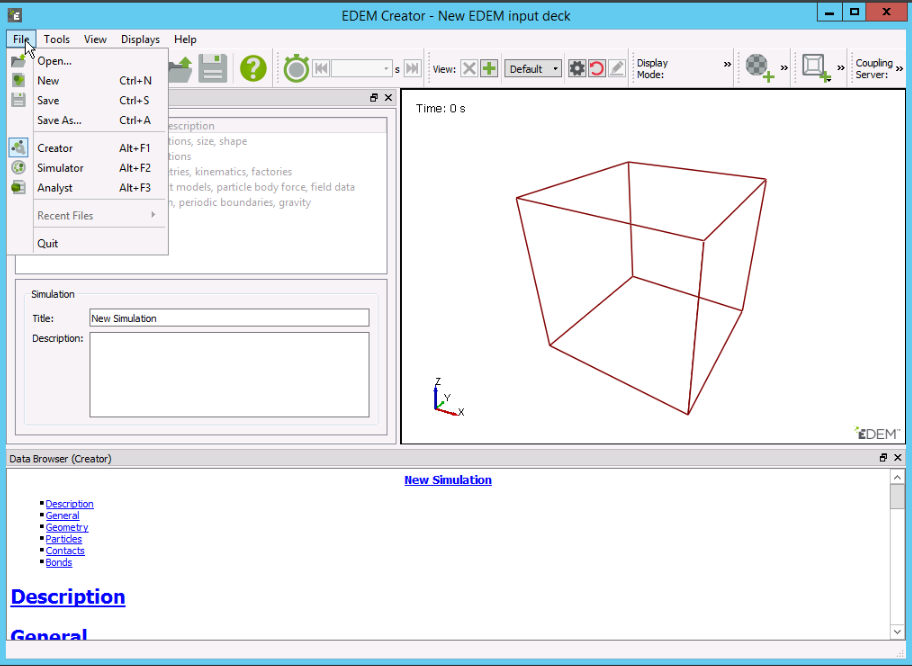Click the green question mark help icon
The height and width of the screenshot is (666, 912).
tap(253, 69)
